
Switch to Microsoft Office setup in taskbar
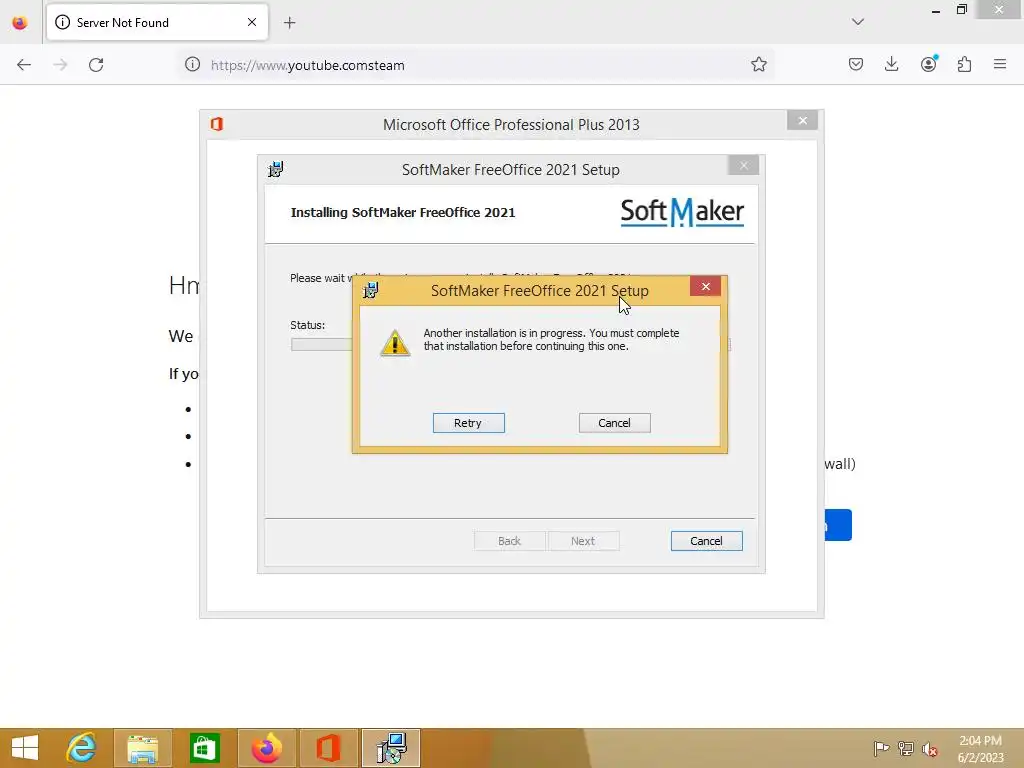[x=328, y=748]
